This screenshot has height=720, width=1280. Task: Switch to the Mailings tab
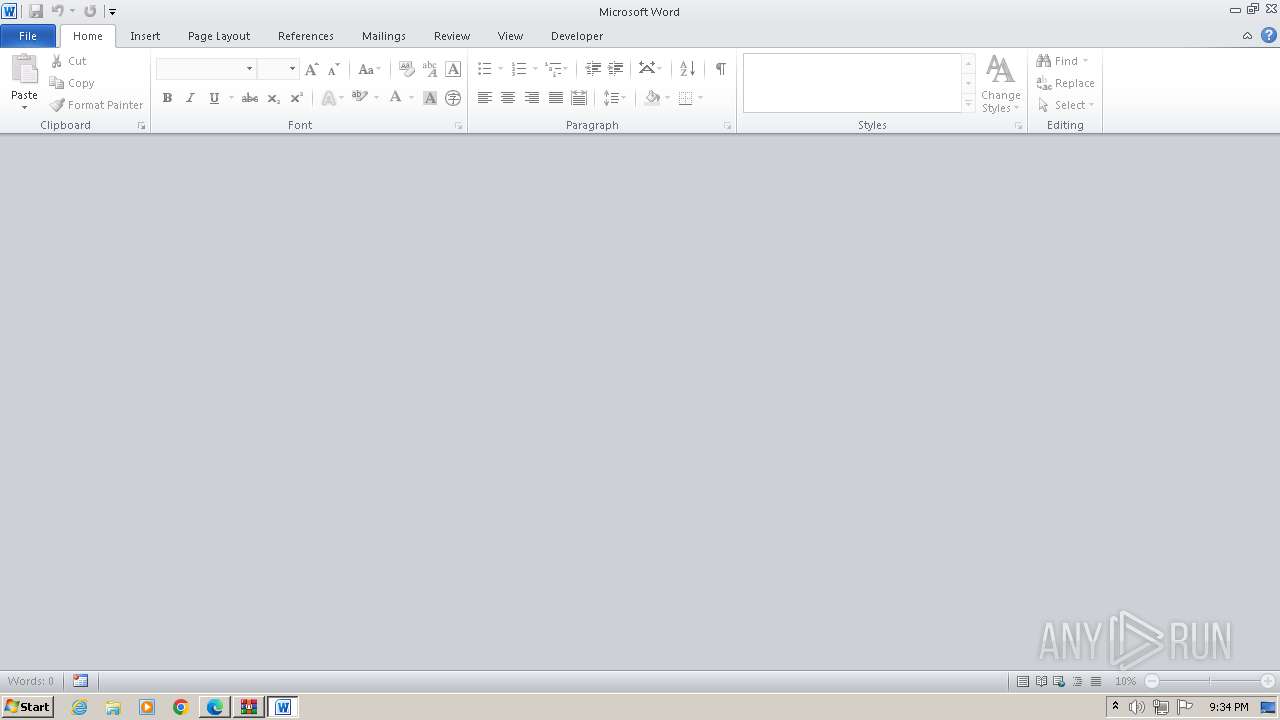click(x=384, y=36)
